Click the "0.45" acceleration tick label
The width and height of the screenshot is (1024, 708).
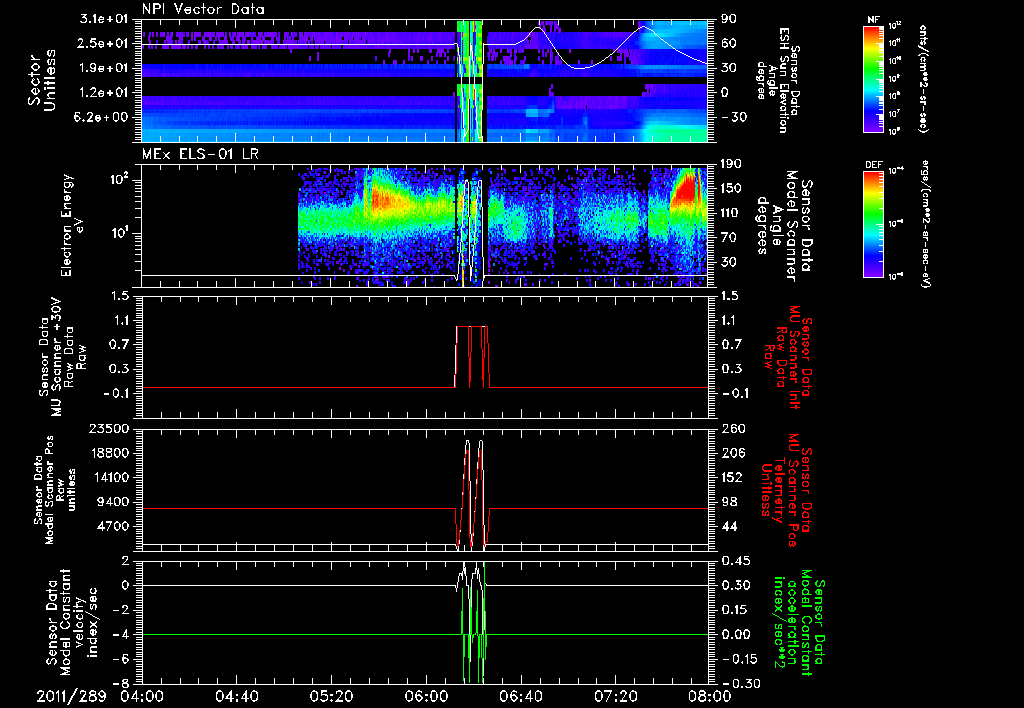[x=737, y=561]
